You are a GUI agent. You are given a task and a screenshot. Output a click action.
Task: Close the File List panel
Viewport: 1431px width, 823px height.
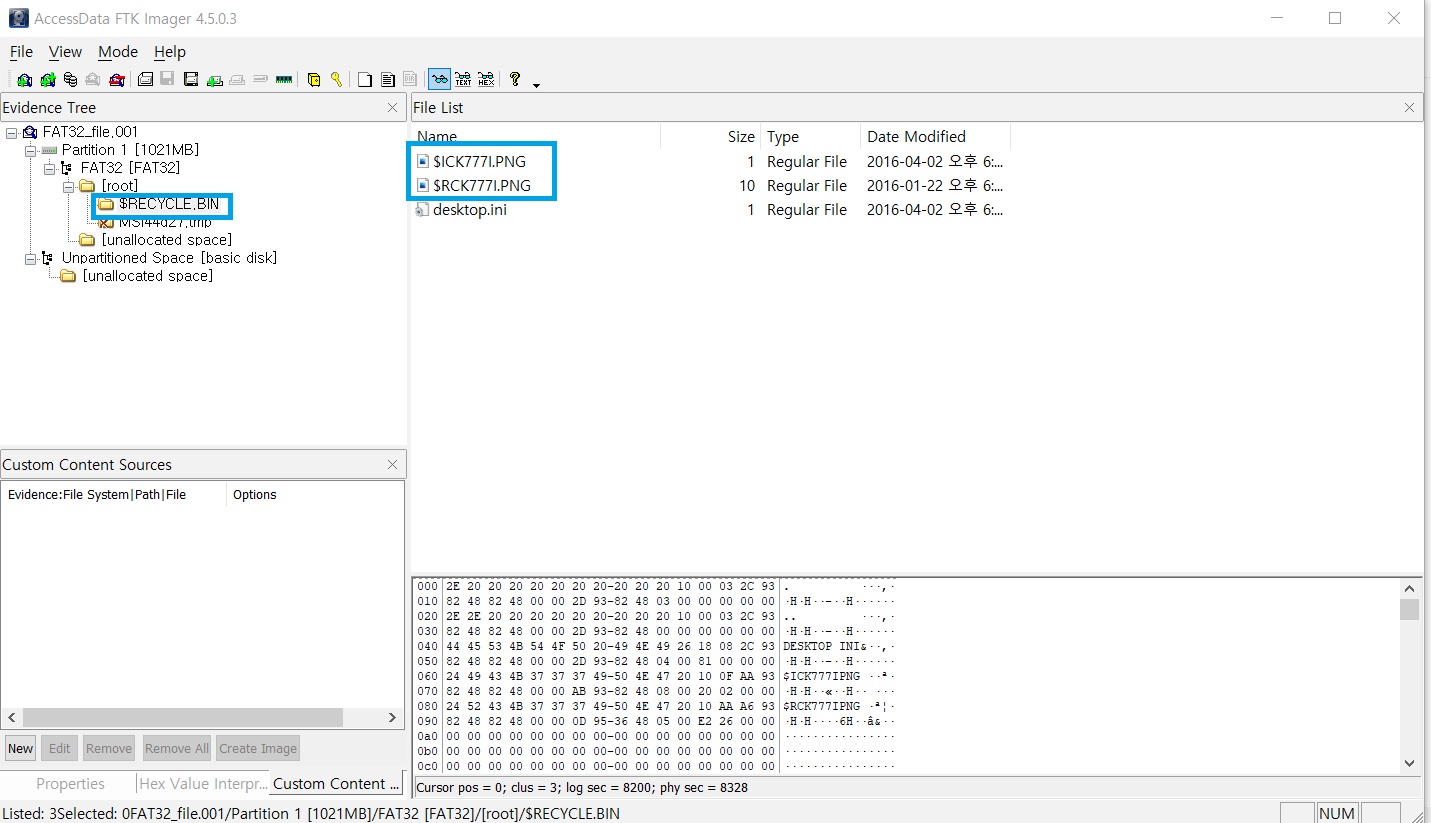pos(1409,107)
